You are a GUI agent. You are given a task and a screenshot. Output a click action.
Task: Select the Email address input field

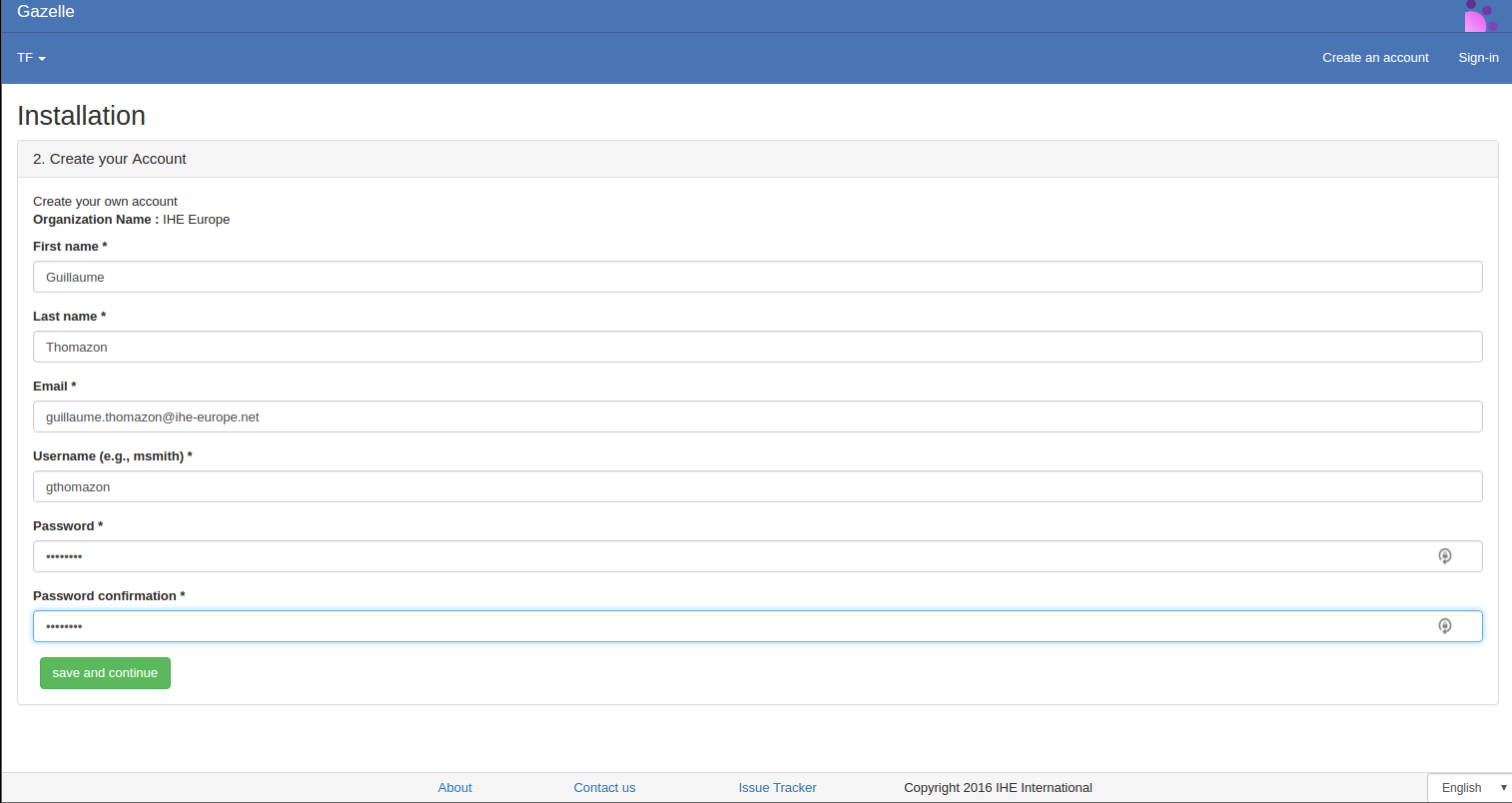pos(757,417)
